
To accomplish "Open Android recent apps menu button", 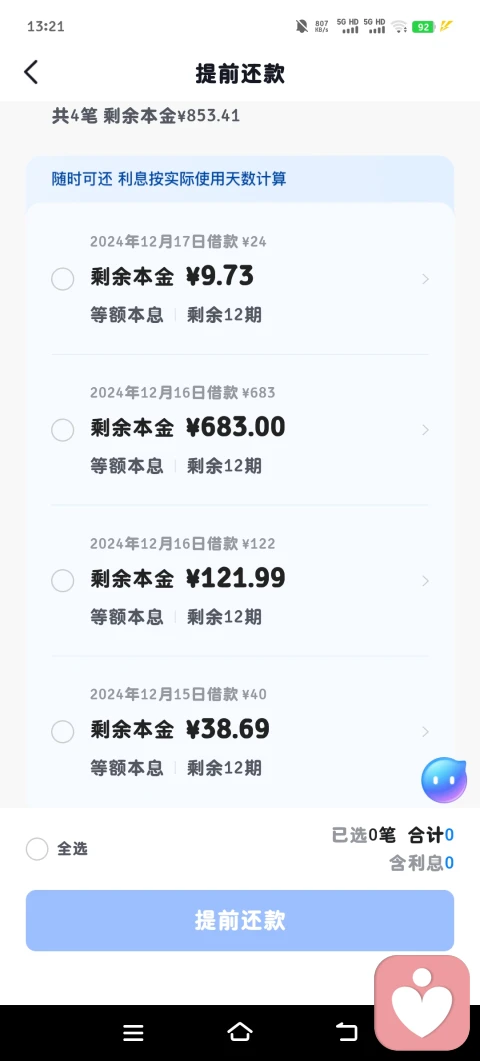I will (x=133, y=1032).
